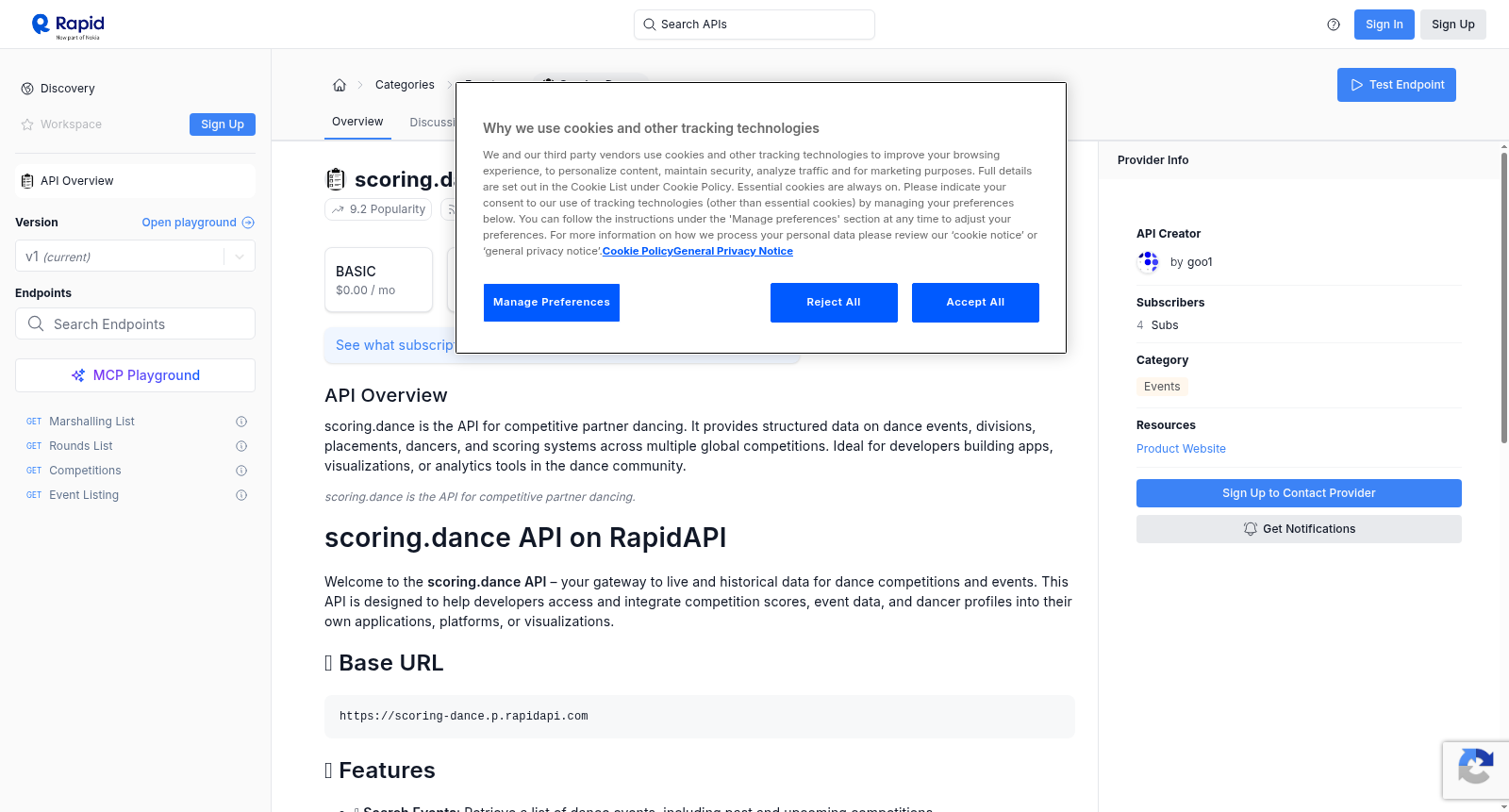Open Competitions endpoint

point(85,471)
